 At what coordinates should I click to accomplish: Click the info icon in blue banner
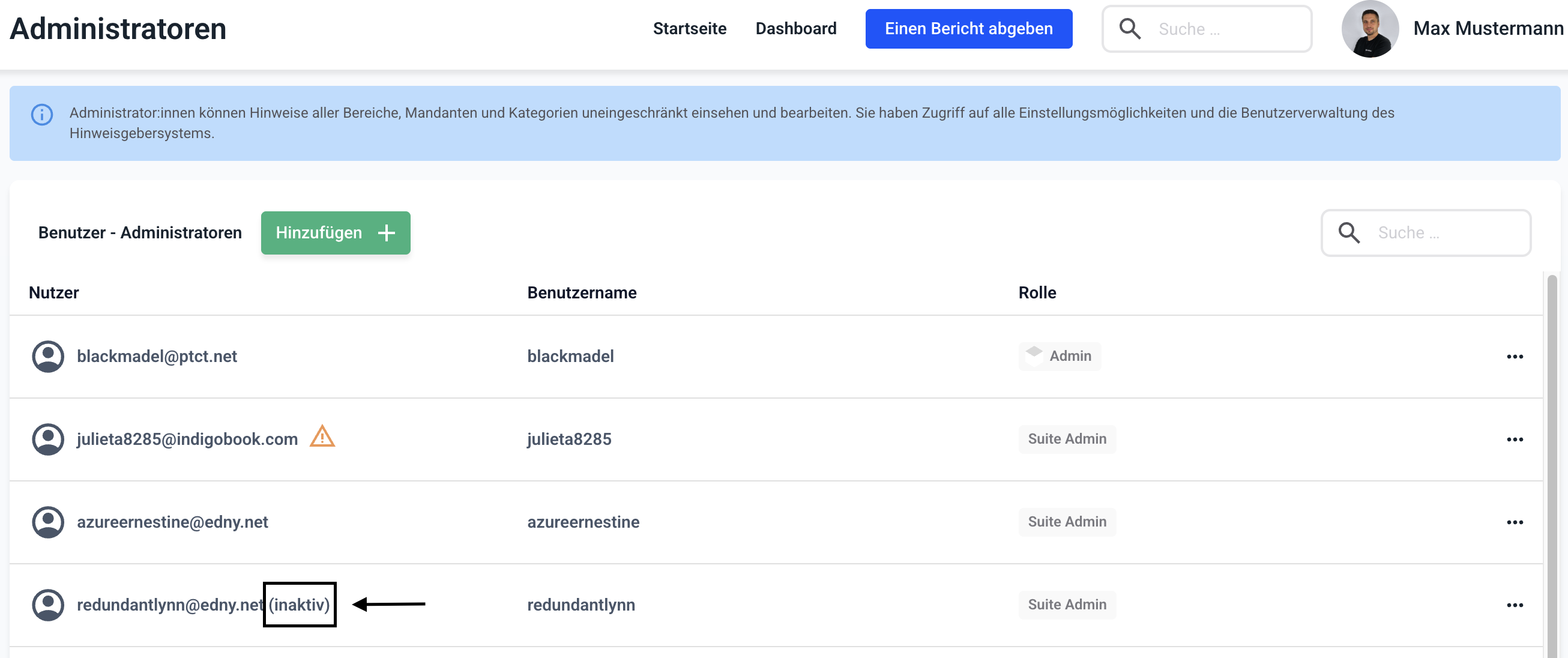pyautogui.click(x=42, y=115)
